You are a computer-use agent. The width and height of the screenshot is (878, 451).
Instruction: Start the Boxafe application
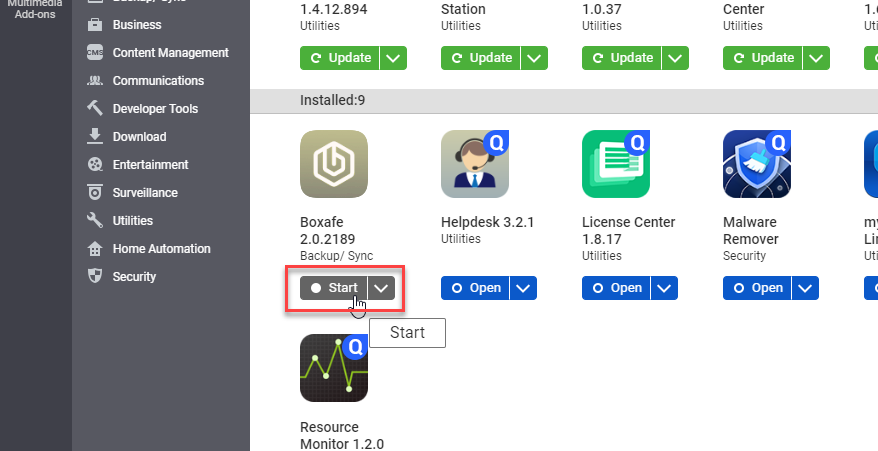point(334,288)
